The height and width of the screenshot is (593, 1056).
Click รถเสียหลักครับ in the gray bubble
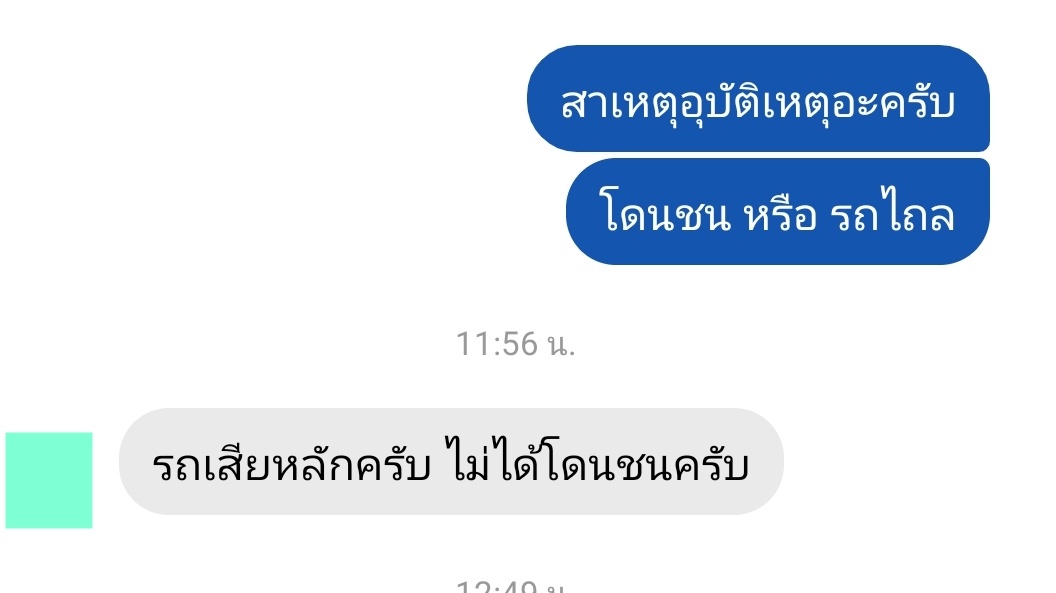[x=292, y=464]
